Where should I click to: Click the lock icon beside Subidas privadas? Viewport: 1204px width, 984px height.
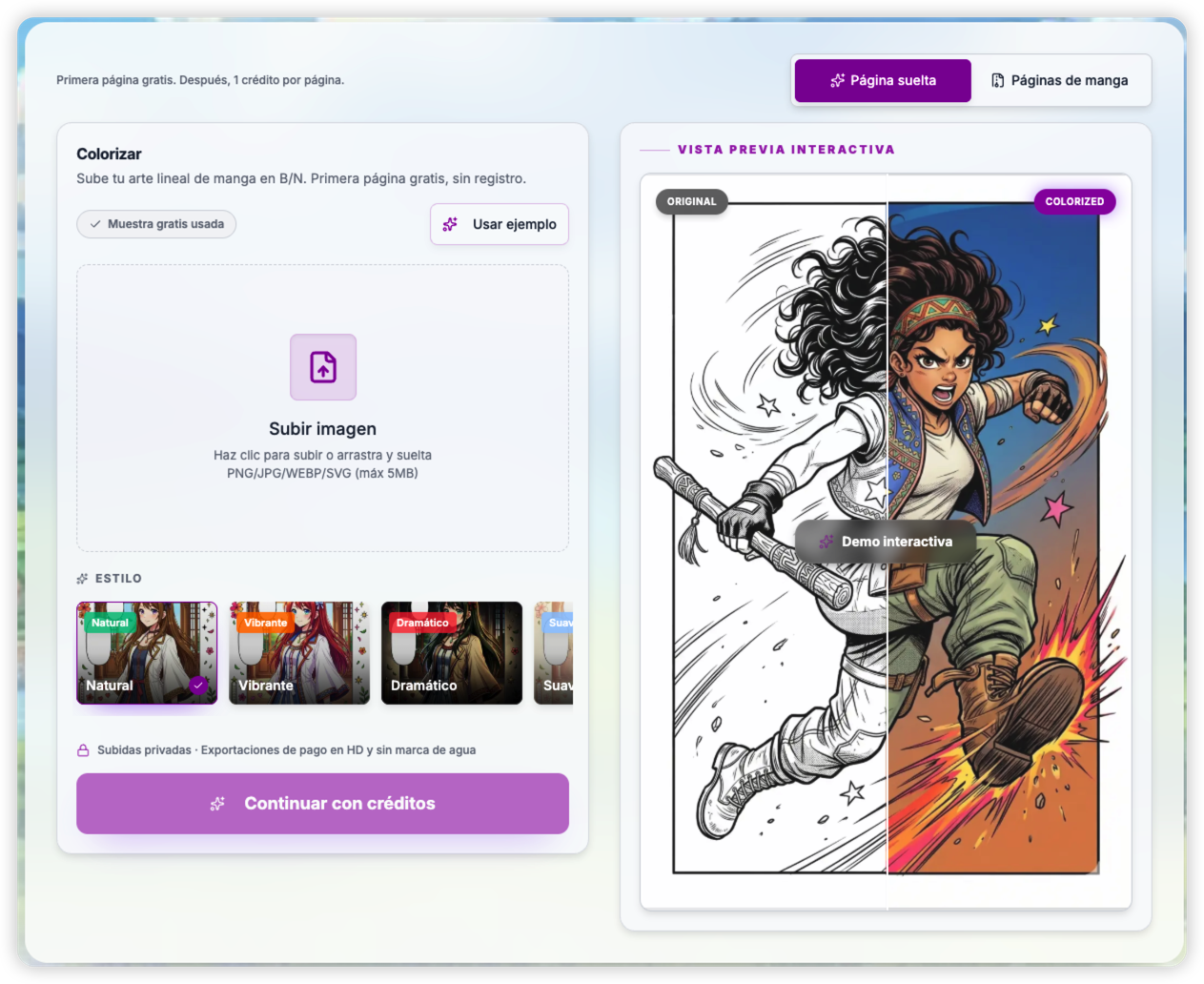pyautogui.click(x=83, y=750)
